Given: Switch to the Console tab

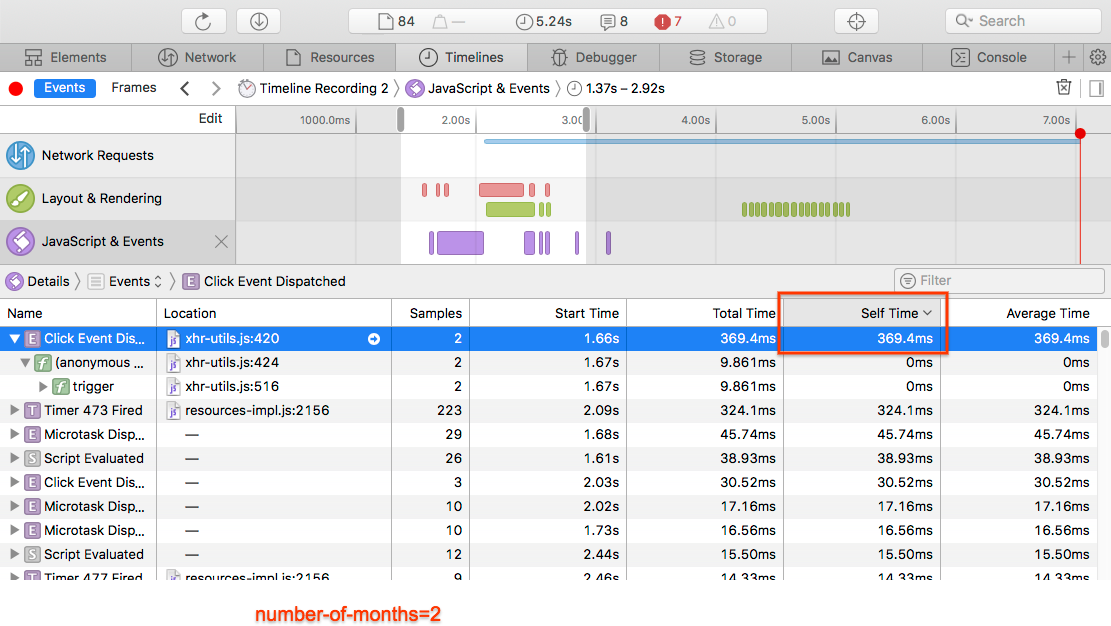Looking at the screenshot, I should click(x=989, y=57).
